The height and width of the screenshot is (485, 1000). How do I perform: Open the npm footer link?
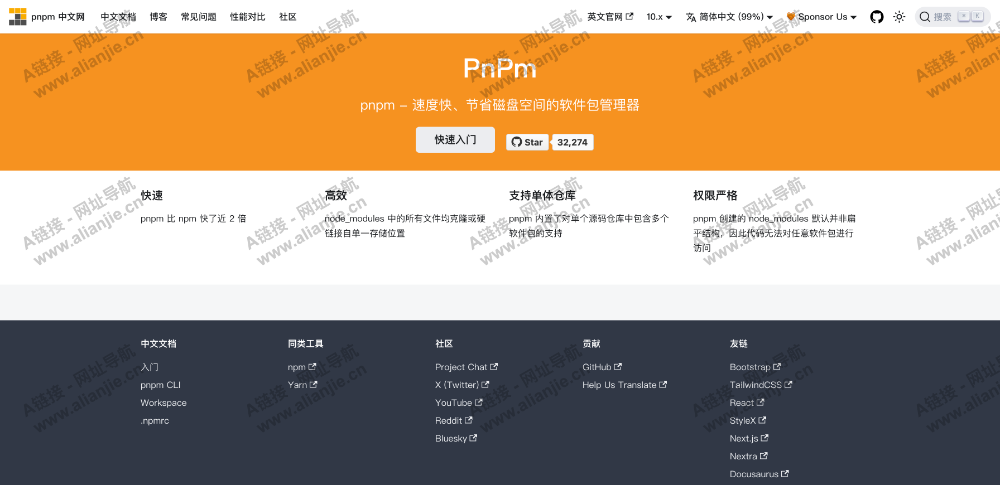302,367
